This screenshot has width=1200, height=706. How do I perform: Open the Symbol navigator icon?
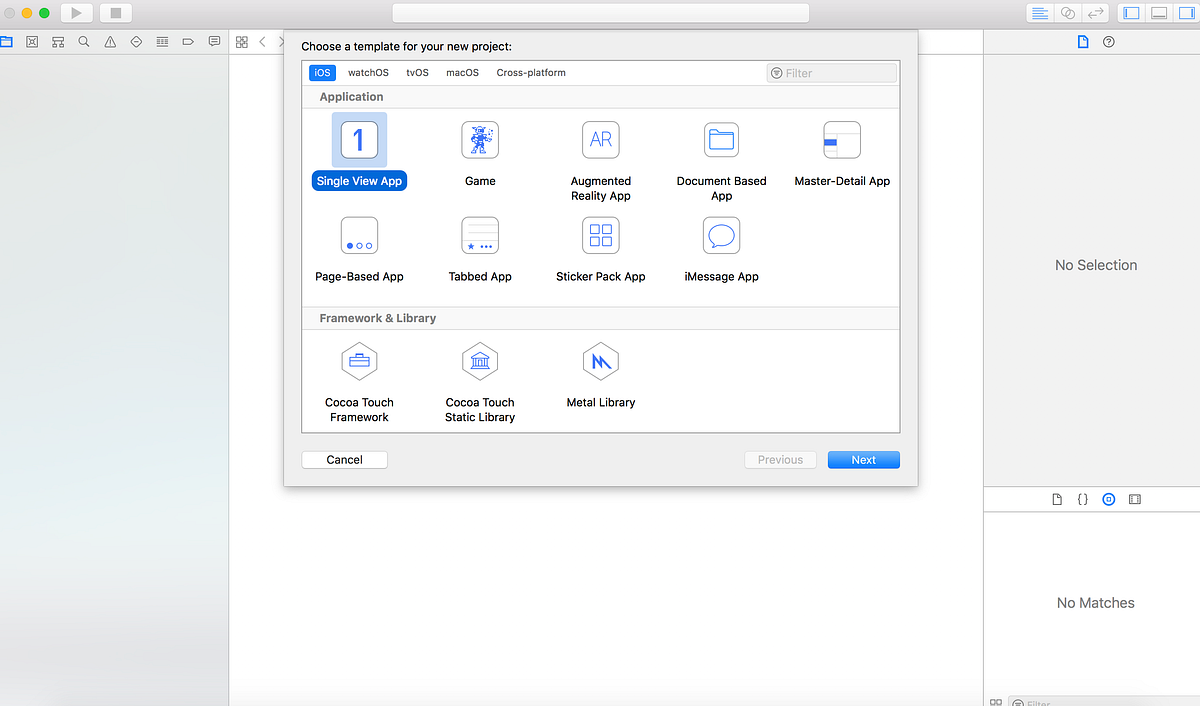pos(57,41)
